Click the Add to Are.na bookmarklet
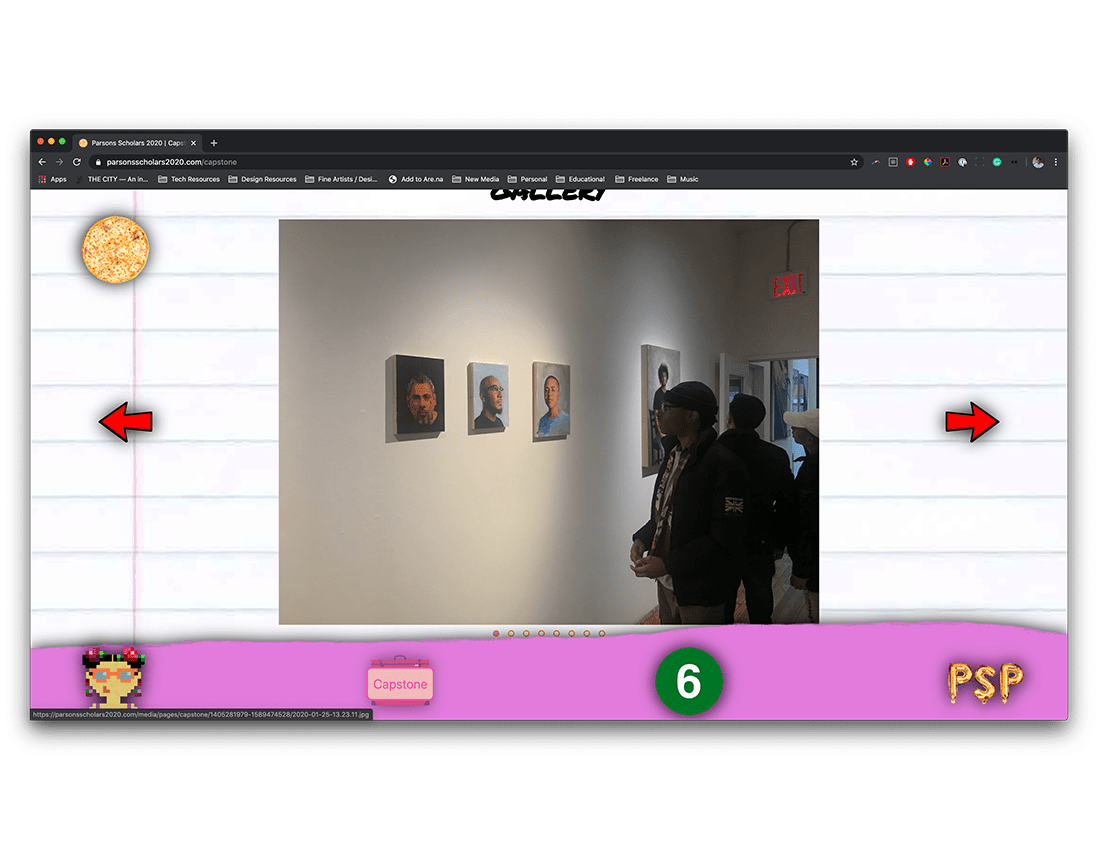The width and height of the screenshot is (1098, 868). [x=416, y=179]
